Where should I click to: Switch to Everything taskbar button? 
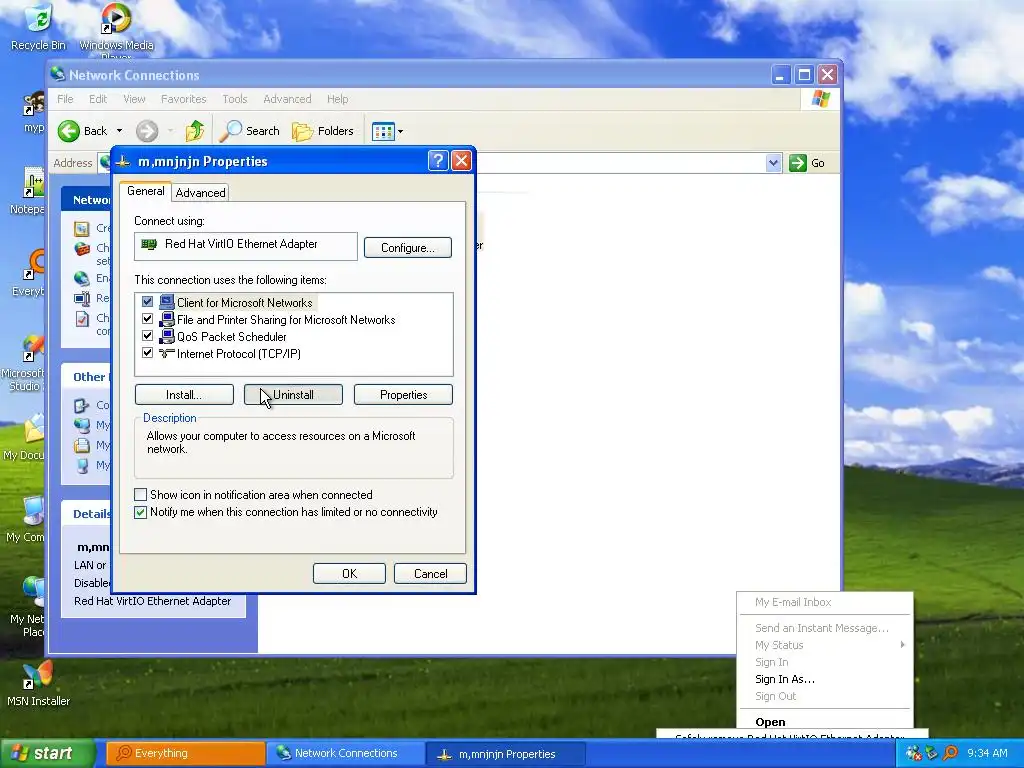(x=185, y=753)
